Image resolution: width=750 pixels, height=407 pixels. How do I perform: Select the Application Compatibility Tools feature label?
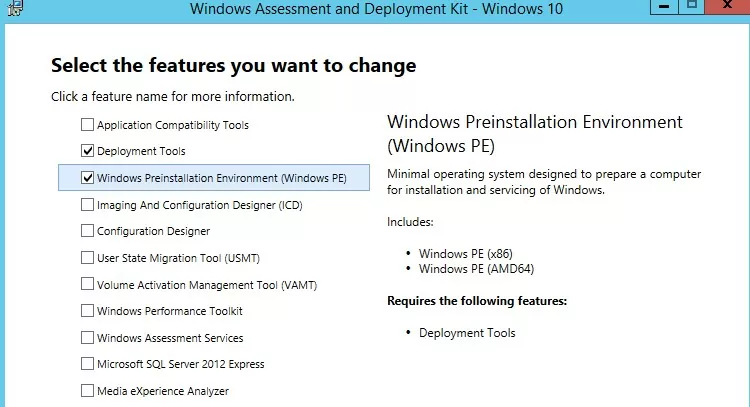point(173,125)
